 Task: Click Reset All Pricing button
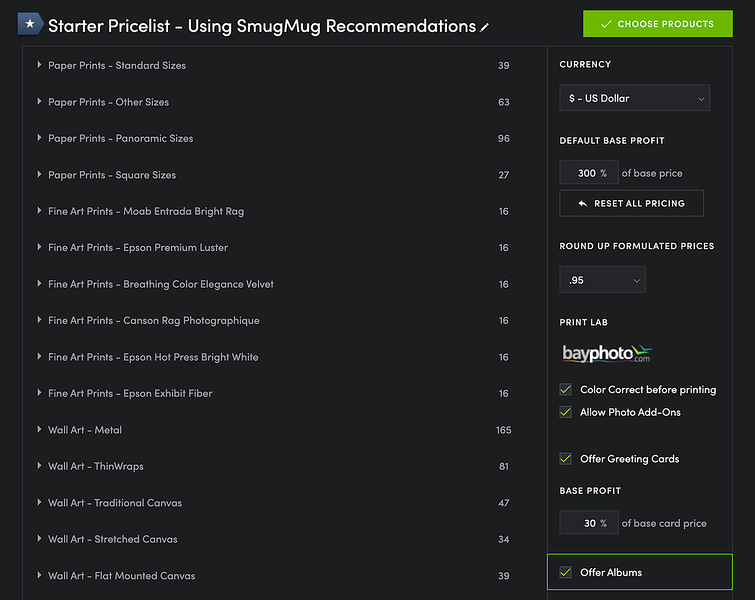pyautogui.click(x=631, y=203)
